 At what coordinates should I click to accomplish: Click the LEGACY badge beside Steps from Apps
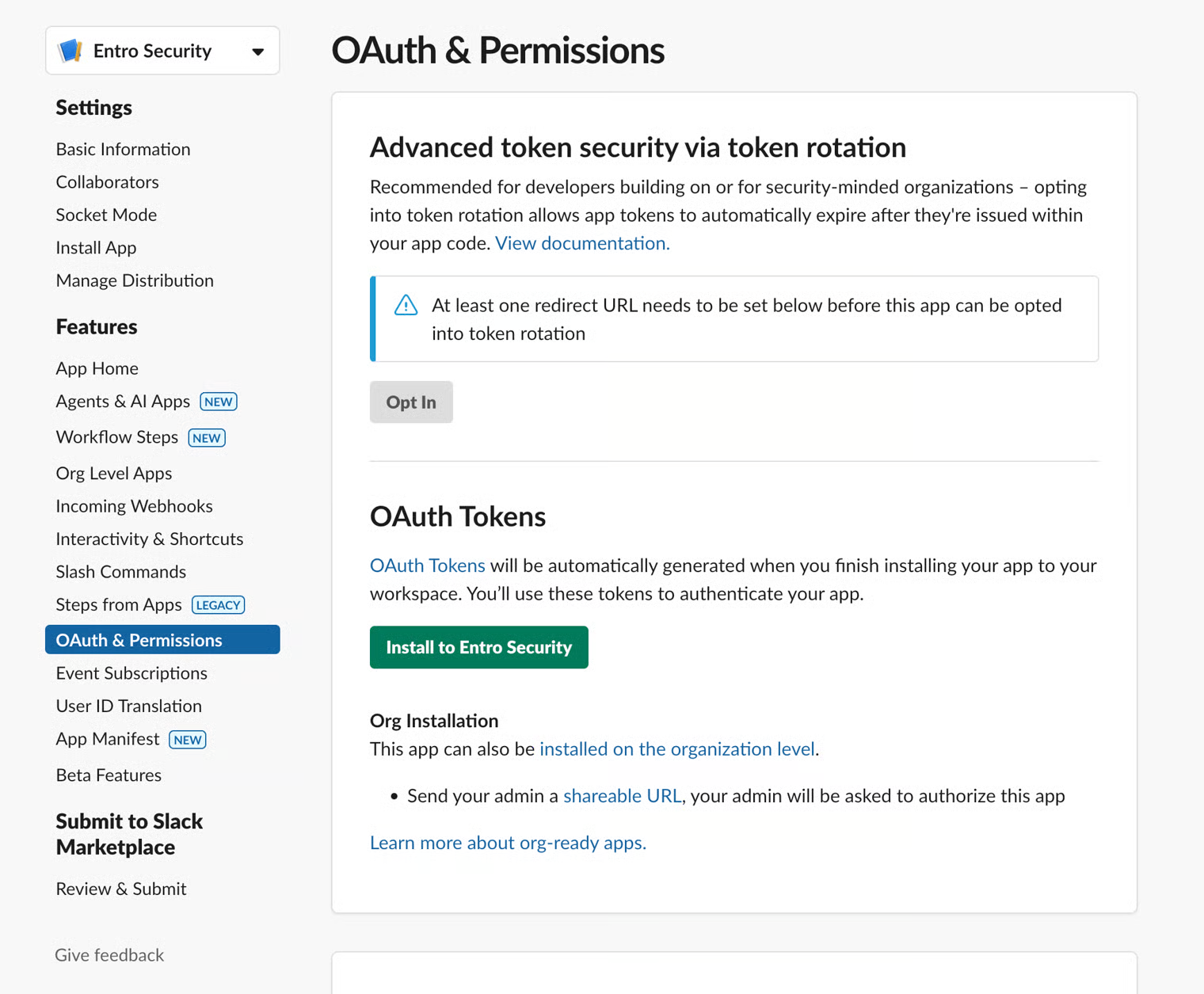click(219, 605)
